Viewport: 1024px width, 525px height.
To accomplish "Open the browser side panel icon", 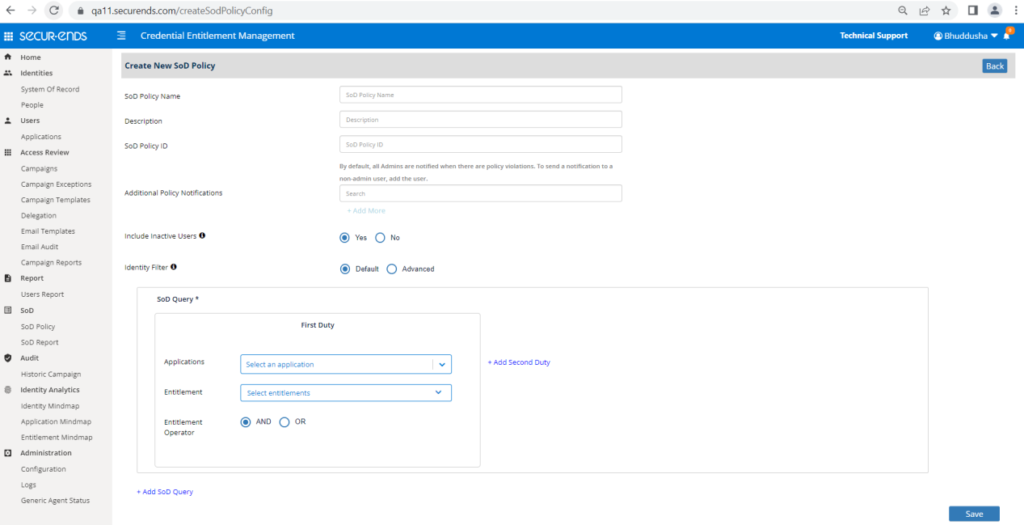I will point(972,10).
